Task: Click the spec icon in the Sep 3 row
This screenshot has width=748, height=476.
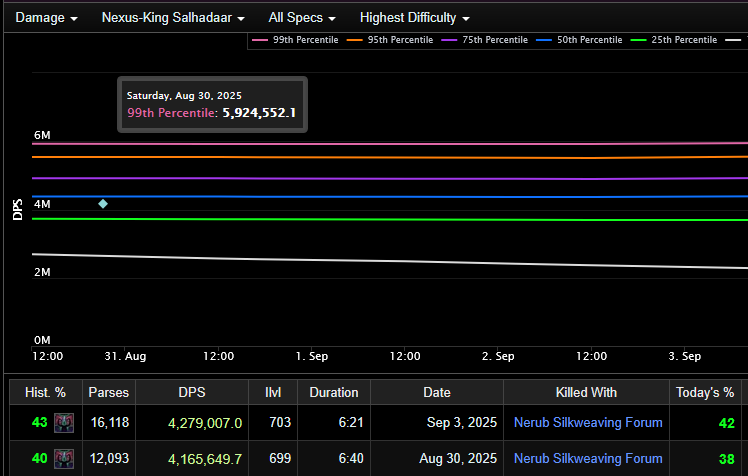Action: pos(64,423)
